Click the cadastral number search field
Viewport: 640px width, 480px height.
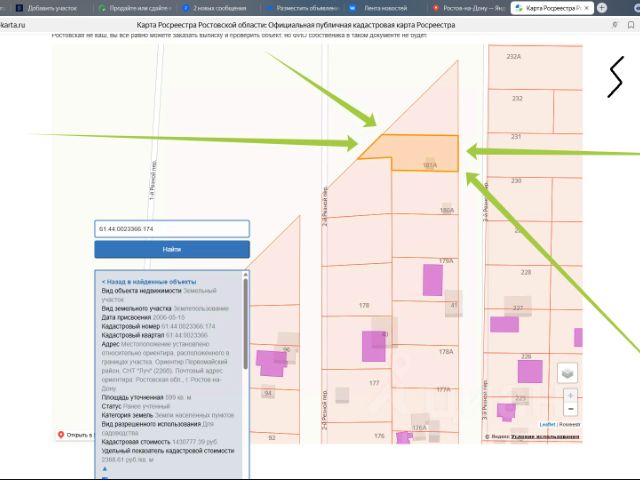172,229
